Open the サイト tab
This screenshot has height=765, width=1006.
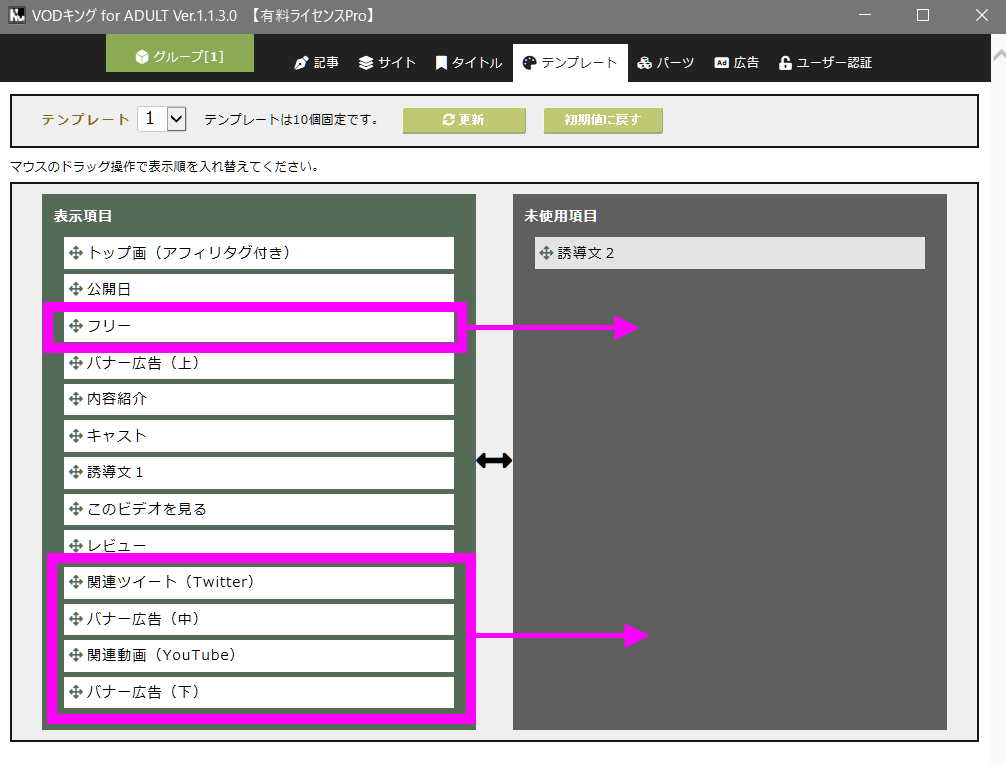387,63
